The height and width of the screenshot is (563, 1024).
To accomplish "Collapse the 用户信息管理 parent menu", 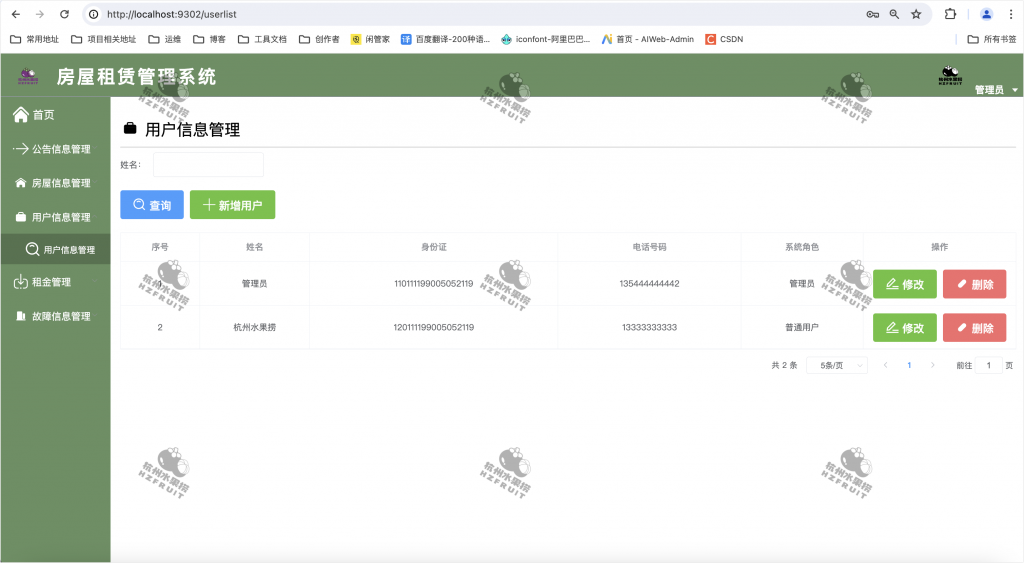I will [x=56, y=217].
